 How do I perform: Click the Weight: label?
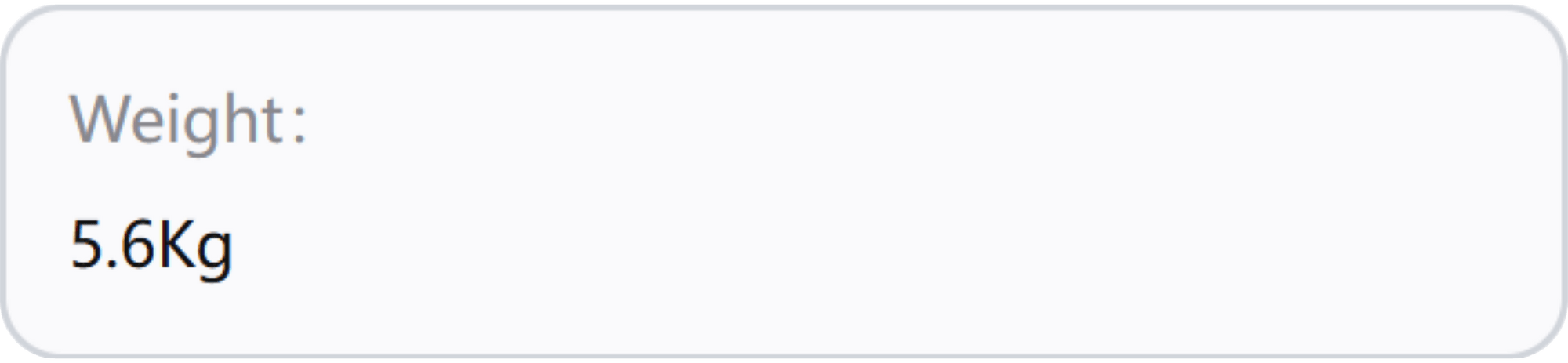click(189, 122)
